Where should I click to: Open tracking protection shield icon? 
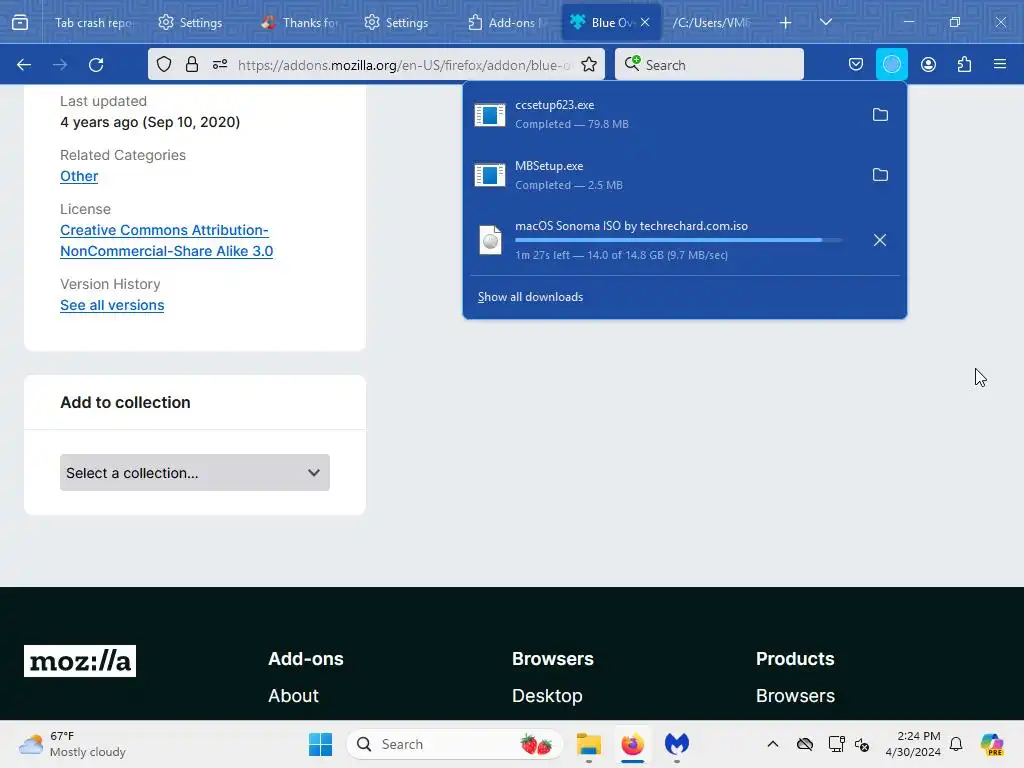coord(164,64)
